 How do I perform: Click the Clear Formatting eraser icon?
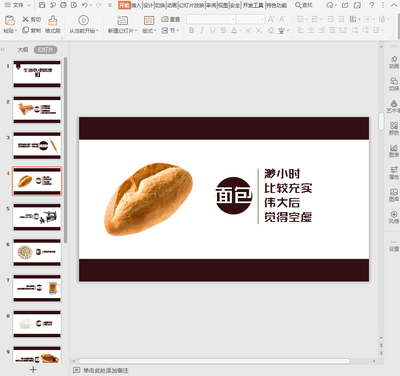click(x=271, y=30)
